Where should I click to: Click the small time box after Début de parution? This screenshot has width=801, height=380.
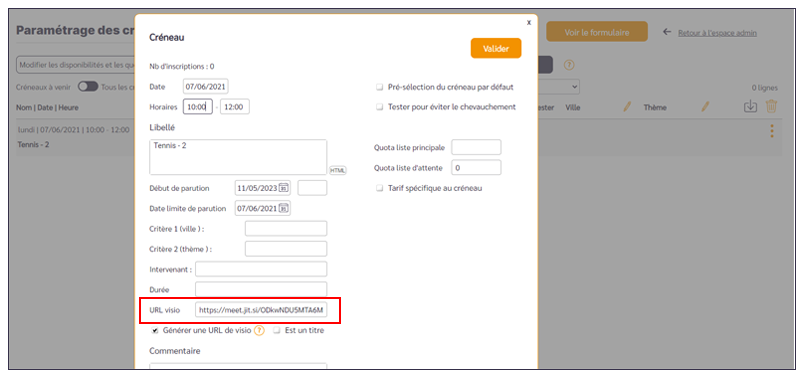pos(312,188)
